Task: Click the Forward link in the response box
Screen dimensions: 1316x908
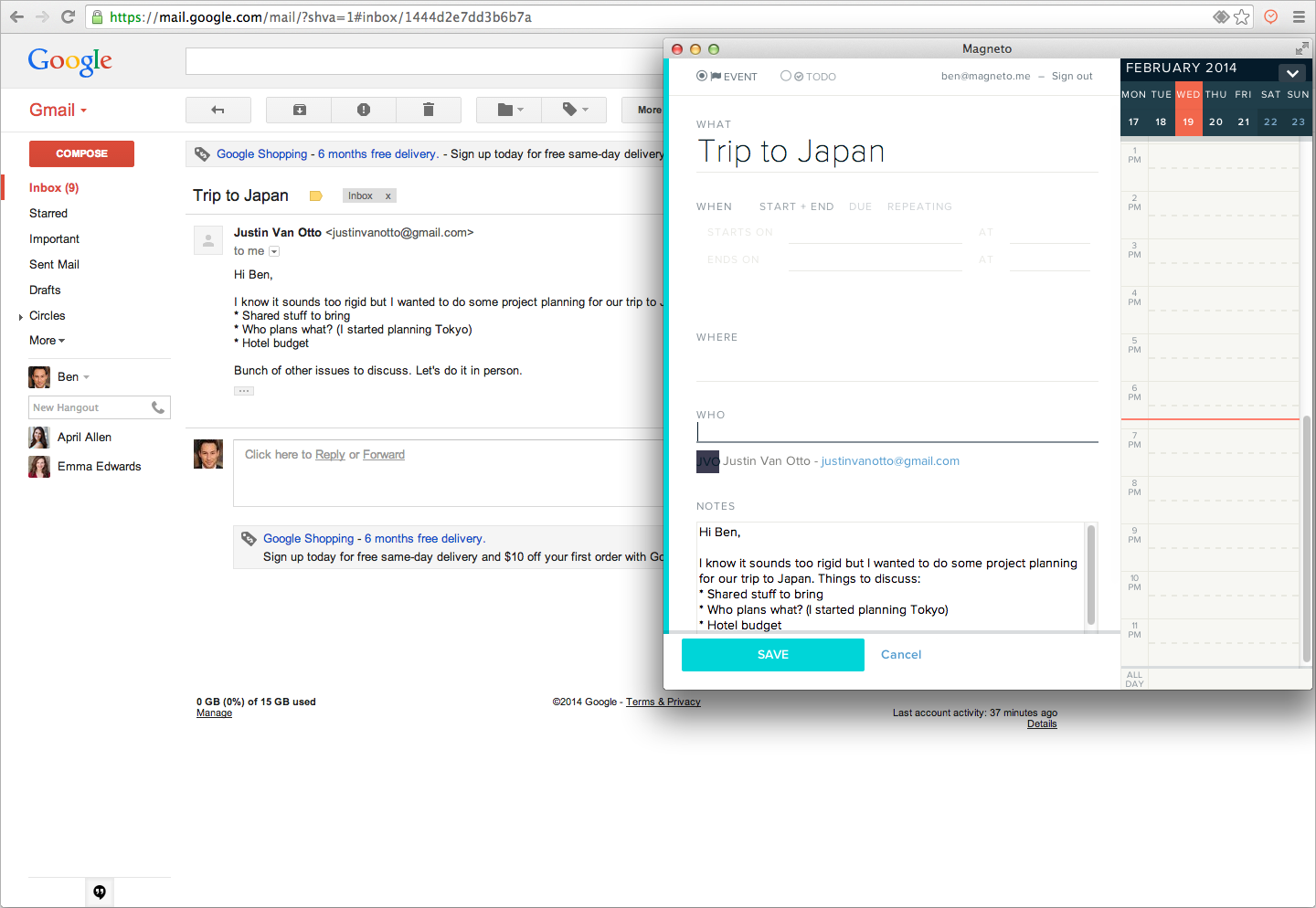Action: [x=384, y=455]
